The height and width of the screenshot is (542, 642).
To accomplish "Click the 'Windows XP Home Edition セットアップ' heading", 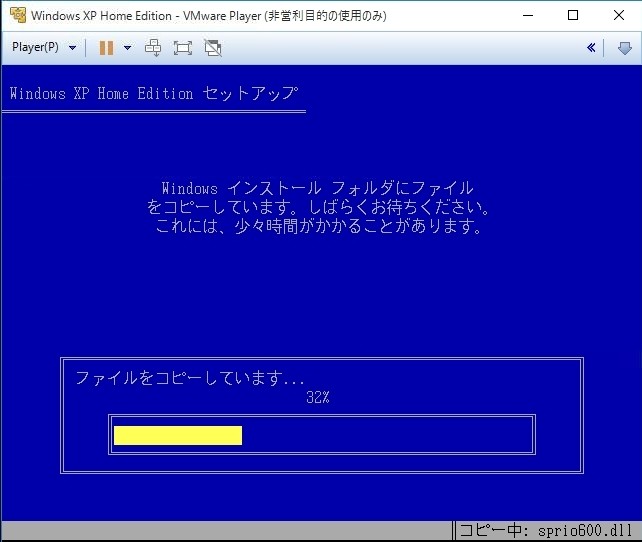I will (x=154, y=93).
